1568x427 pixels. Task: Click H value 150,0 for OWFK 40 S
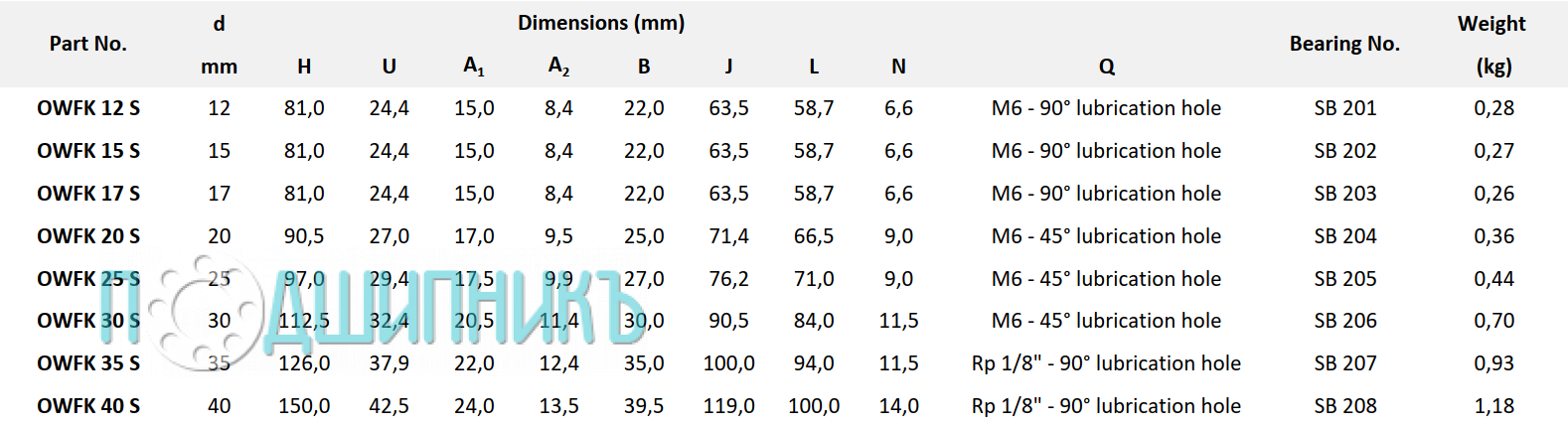[x=304, y=406]
